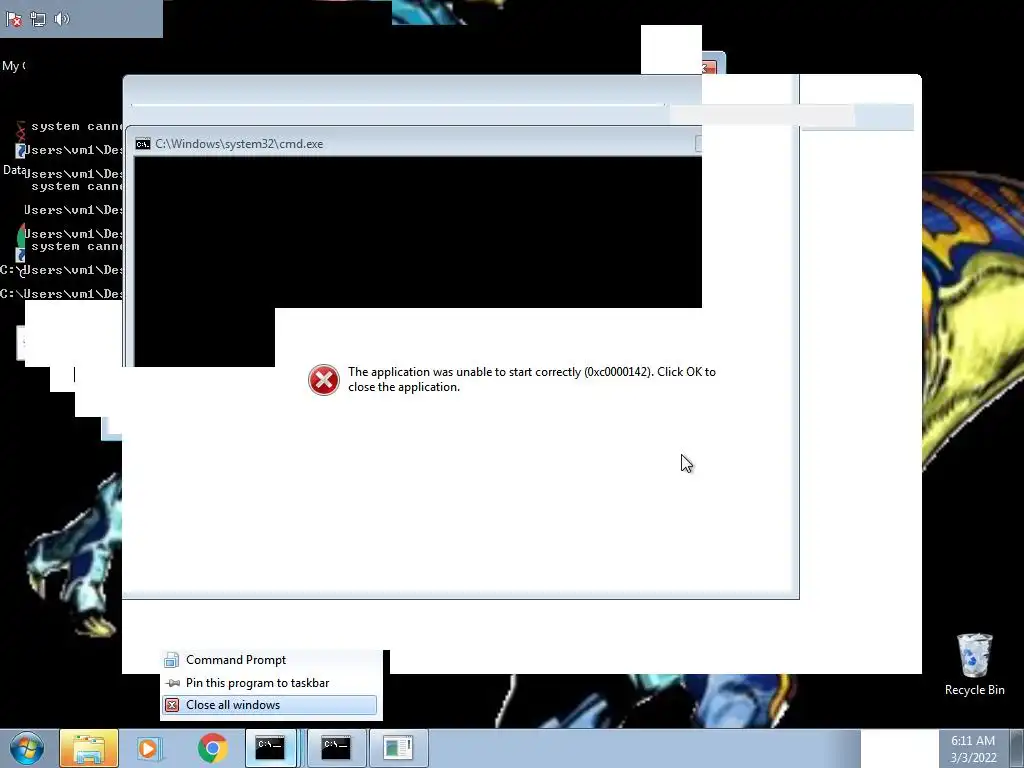Click the clock showing 6:11 AM
The height and width of the screenshot is (768, 1024).
(972, 741)
